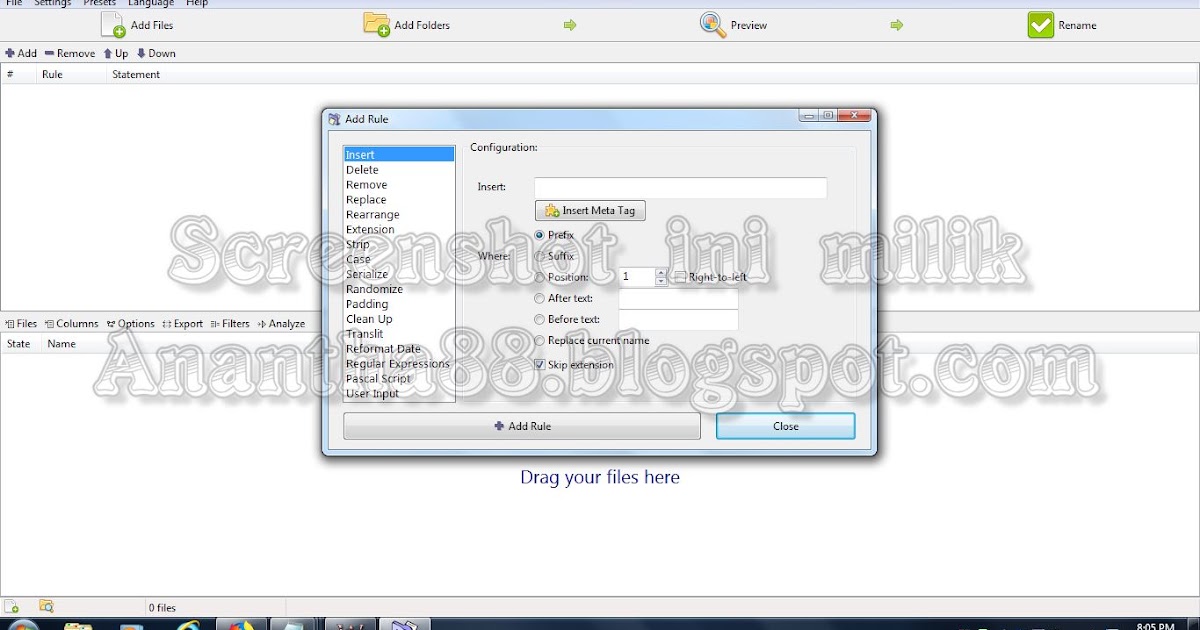Select the Suffix radio button
This screenshot has height=630, width=1200.
tap(540, 256)
